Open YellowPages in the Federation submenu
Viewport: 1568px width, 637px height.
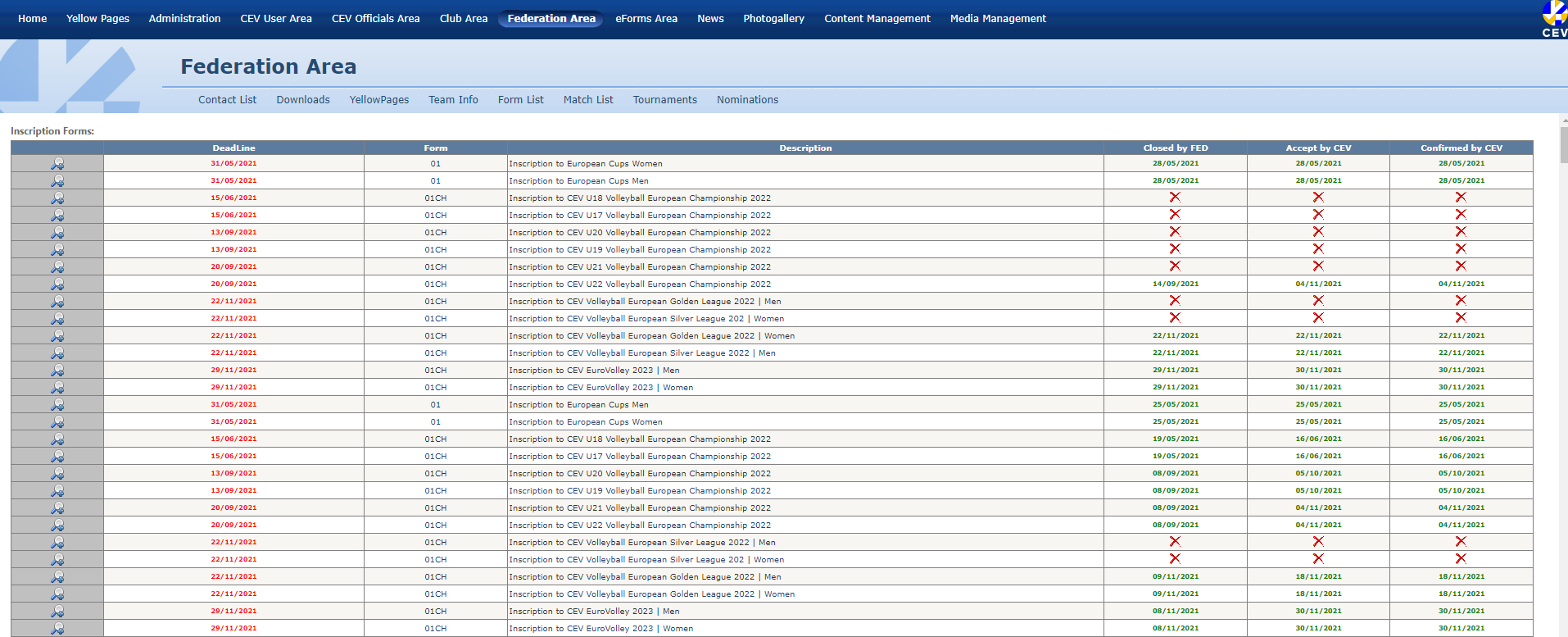pyautogui.click(x=379, y=99)
